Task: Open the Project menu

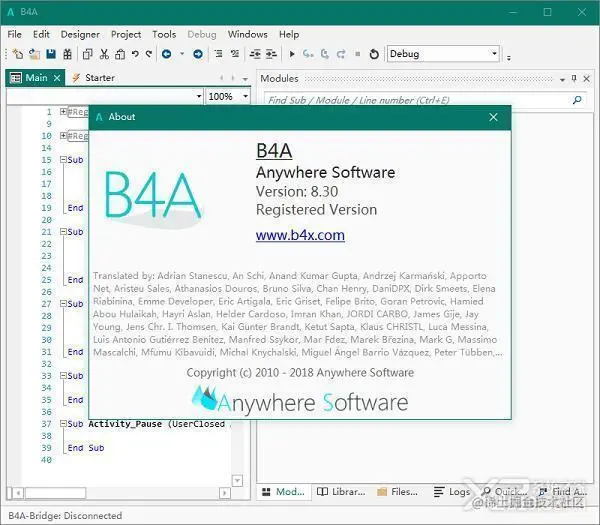Action: pos(126,34)
